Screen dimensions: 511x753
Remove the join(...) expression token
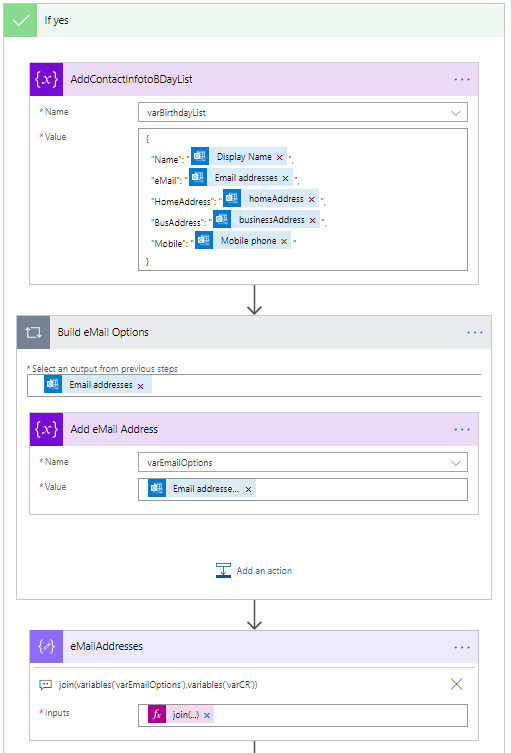pyautogui.click(x=207, y=716)
